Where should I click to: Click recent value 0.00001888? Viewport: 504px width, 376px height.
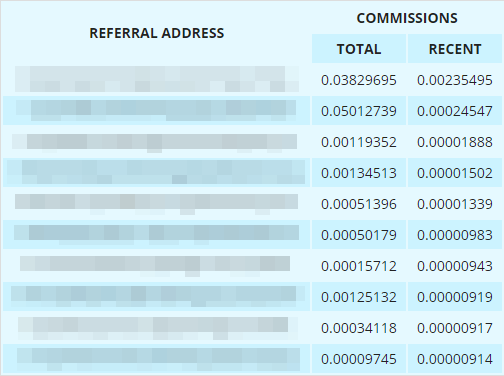pyautogui.click(x=455, y=142)
